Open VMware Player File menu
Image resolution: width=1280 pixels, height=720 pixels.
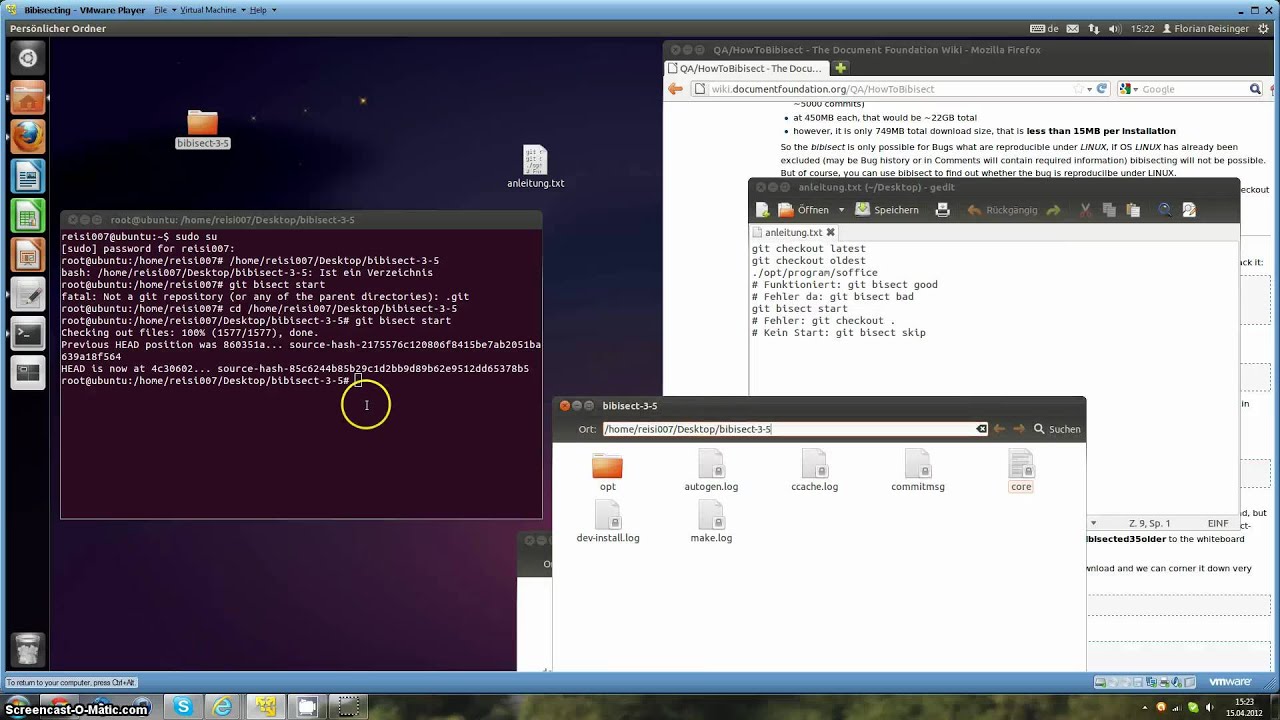(x=165, y=10)
